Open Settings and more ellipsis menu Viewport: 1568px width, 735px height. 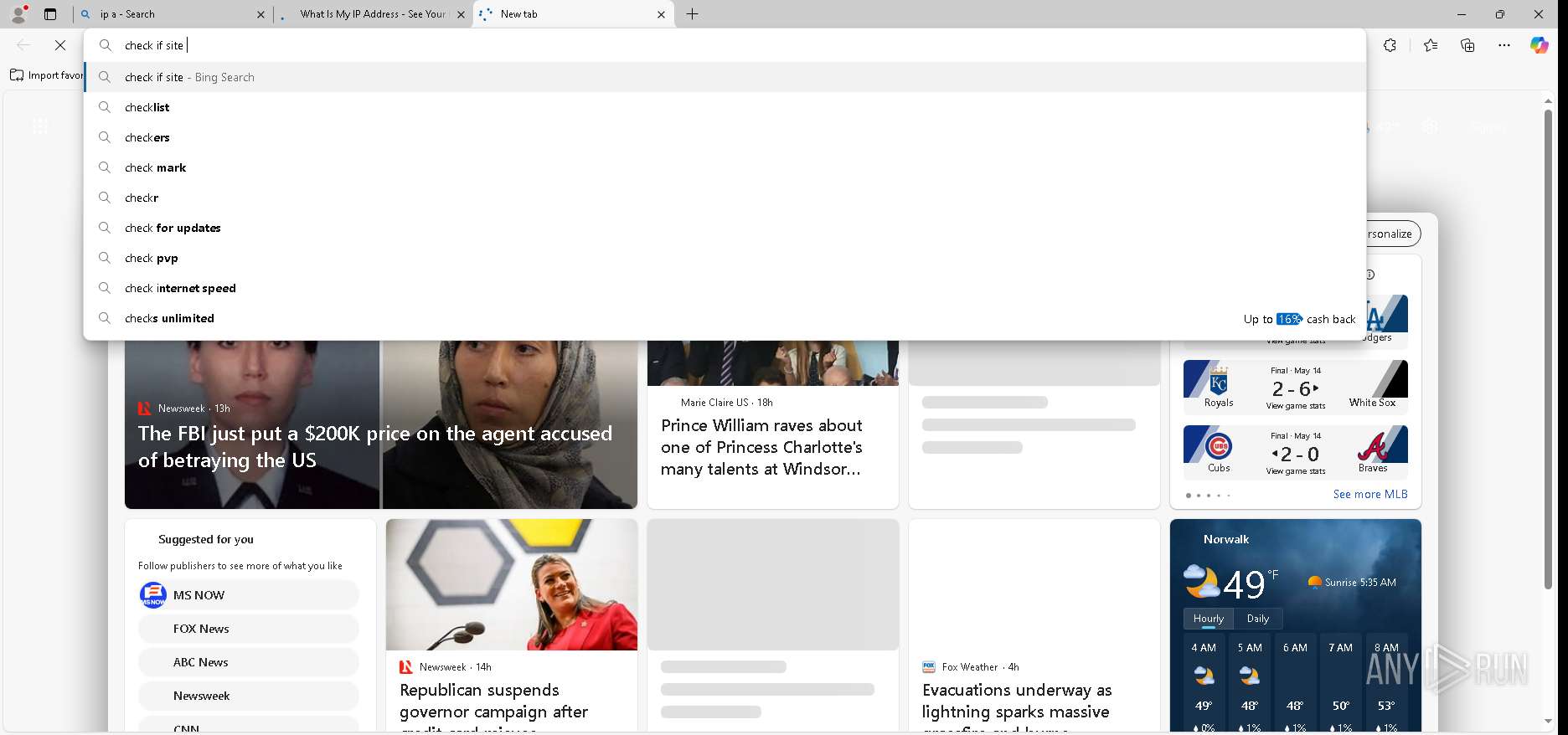click(x=1504, y=45)
